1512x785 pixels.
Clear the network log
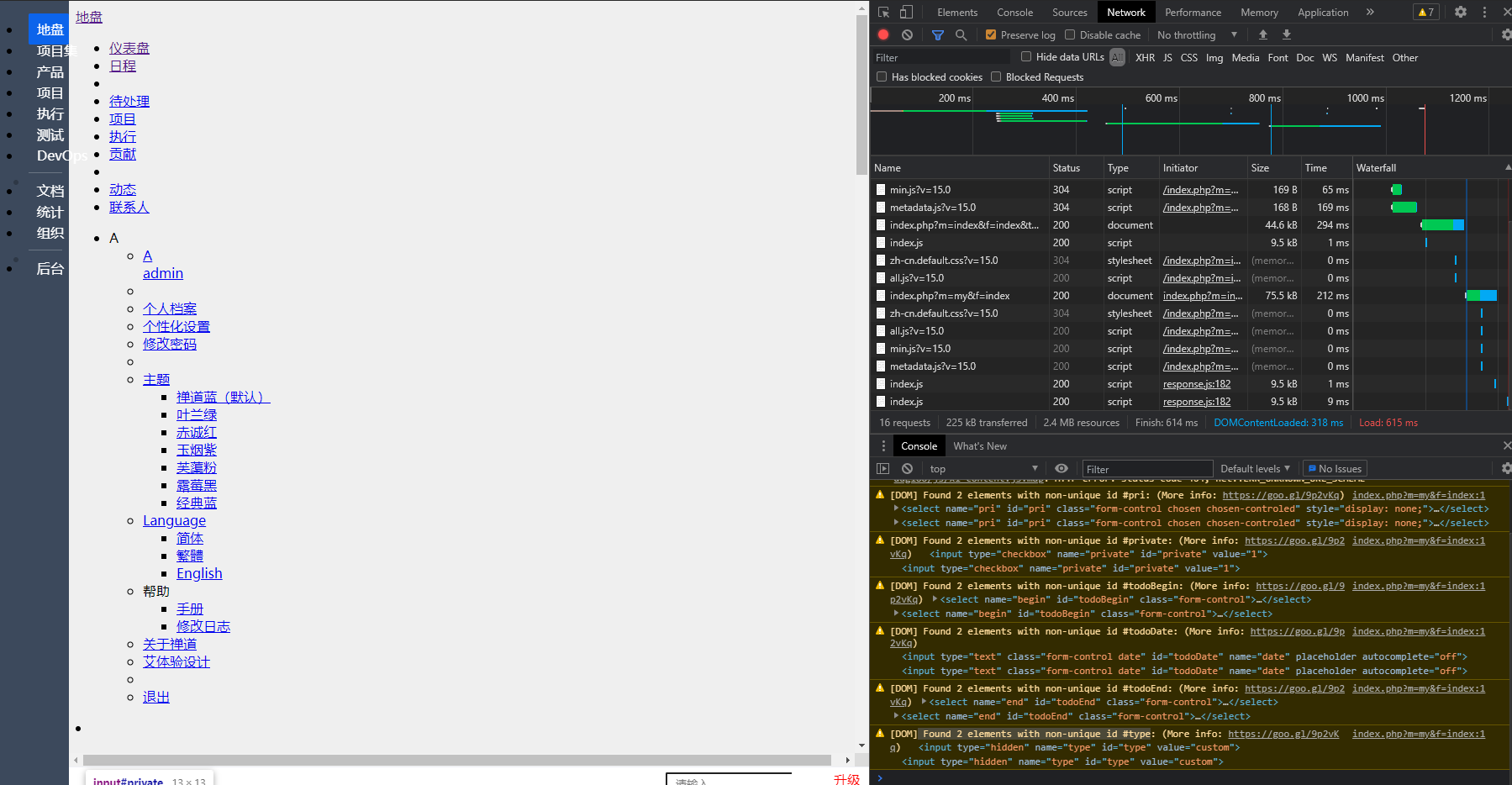click(x=907, y=34)
